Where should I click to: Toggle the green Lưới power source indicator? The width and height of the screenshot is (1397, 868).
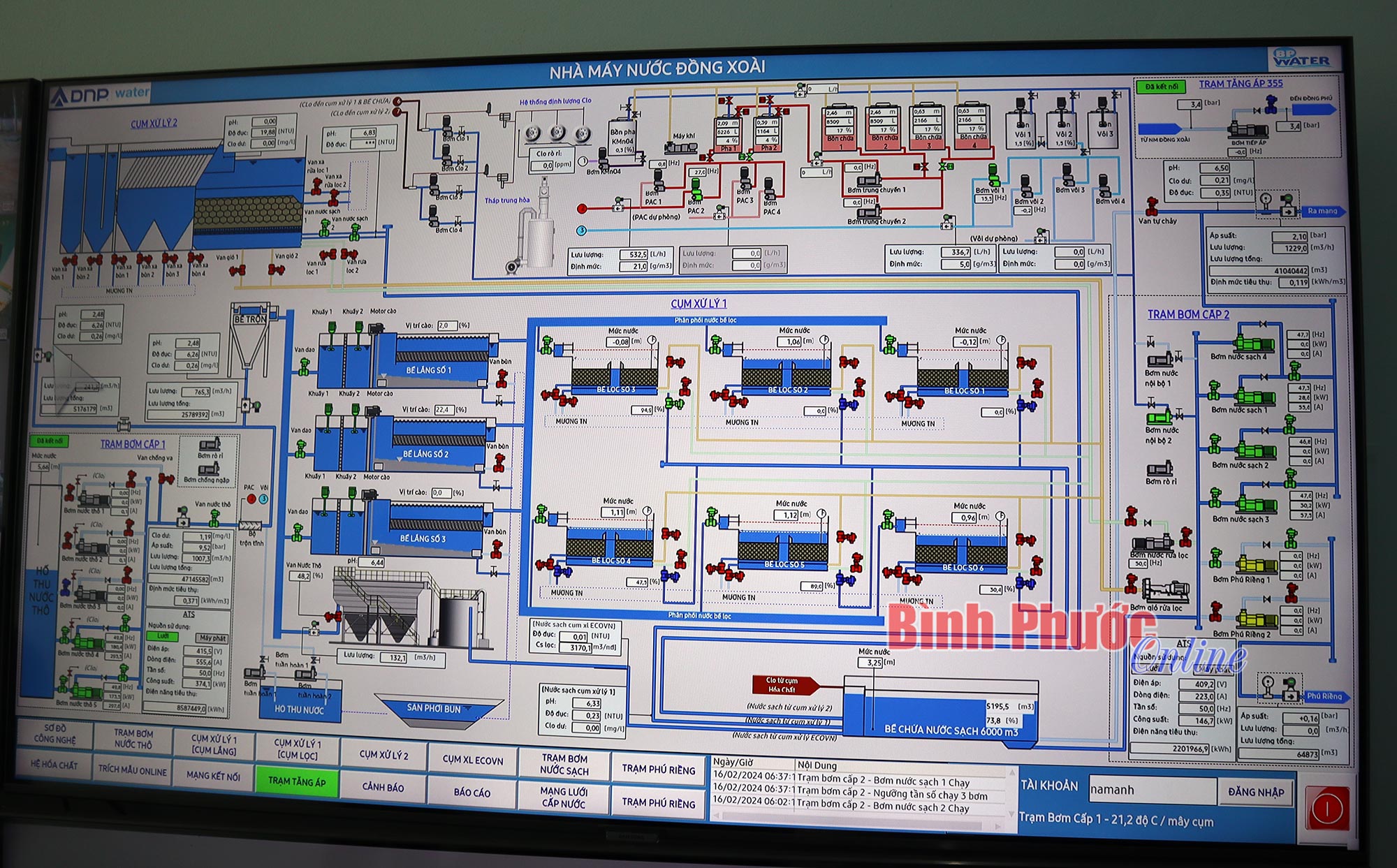tap(163, 636)
